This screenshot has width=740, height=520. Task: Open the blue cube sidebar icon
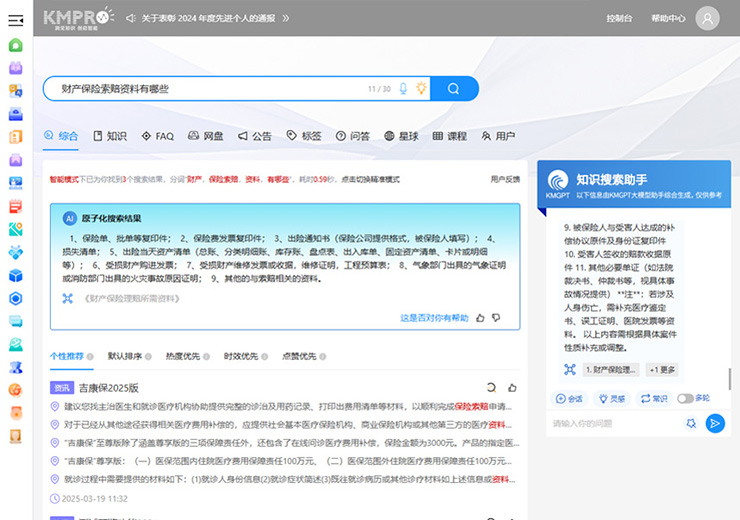click(16, 275)
